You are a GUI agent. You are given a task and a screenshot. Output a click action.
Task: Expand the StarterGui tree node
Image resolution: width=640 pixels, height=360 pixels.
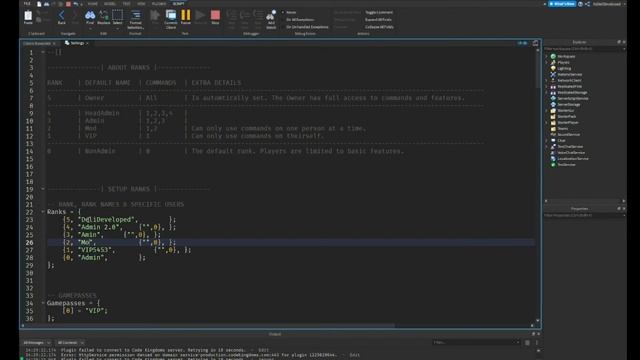point(547,111)
